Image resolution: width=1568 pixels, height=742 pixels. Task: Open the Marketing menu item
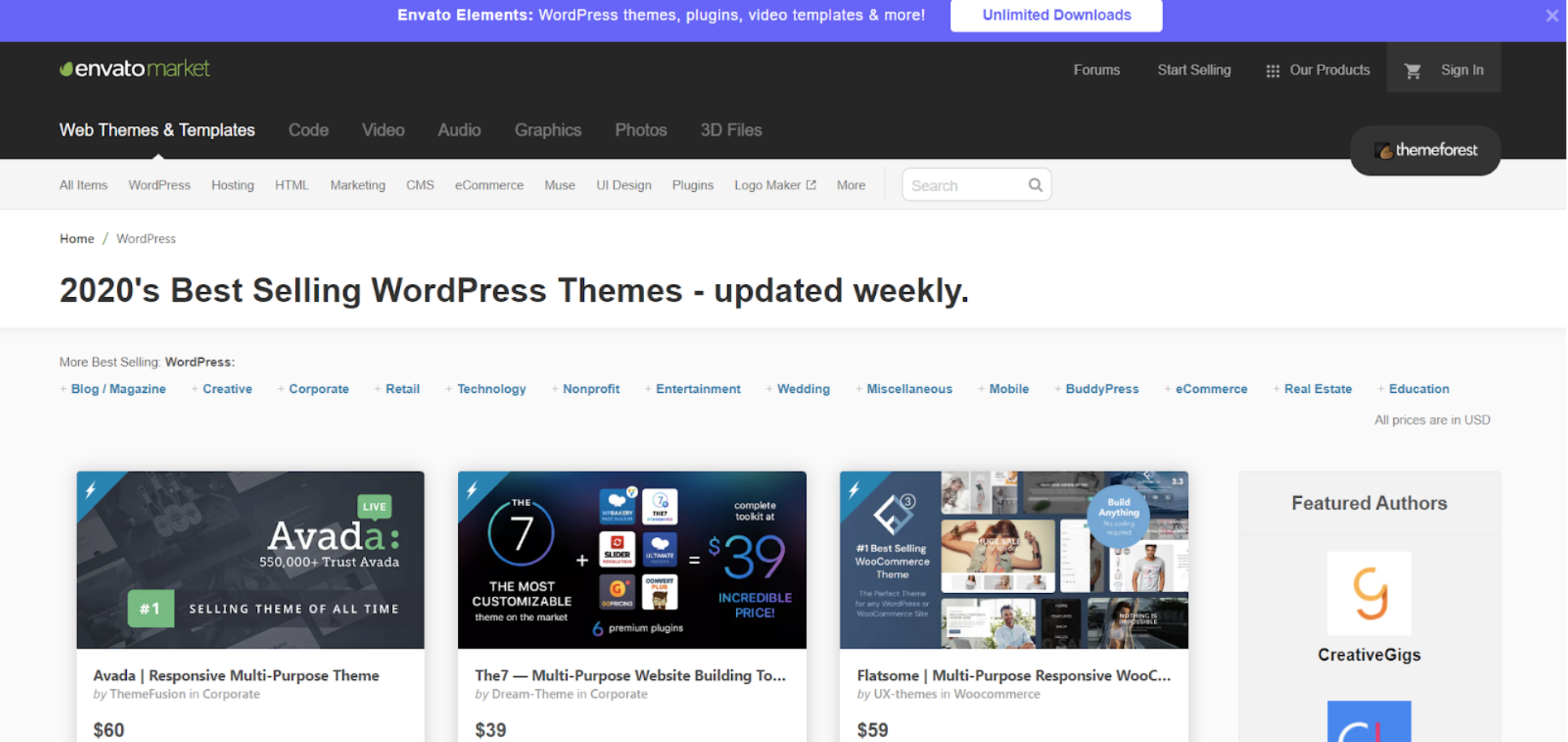[358, 185]
